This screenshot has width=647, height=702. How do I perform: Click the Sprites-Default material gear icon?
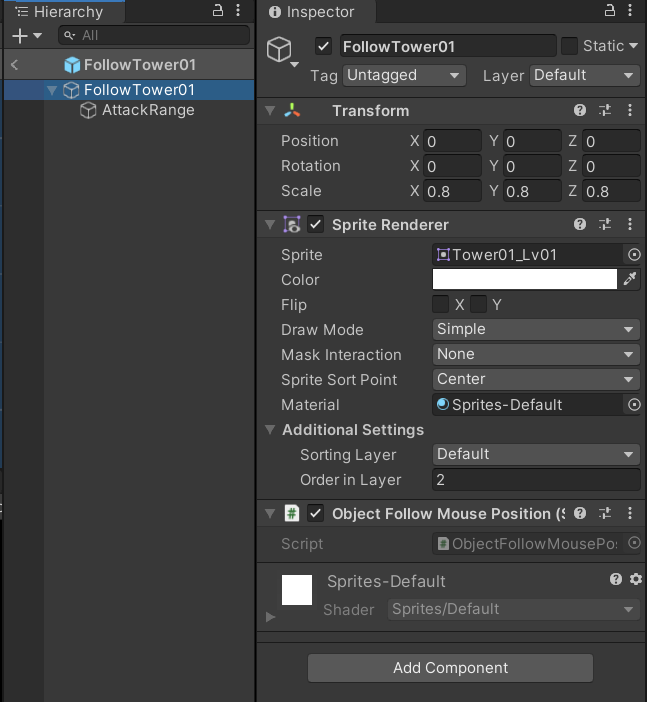(635, 579)
